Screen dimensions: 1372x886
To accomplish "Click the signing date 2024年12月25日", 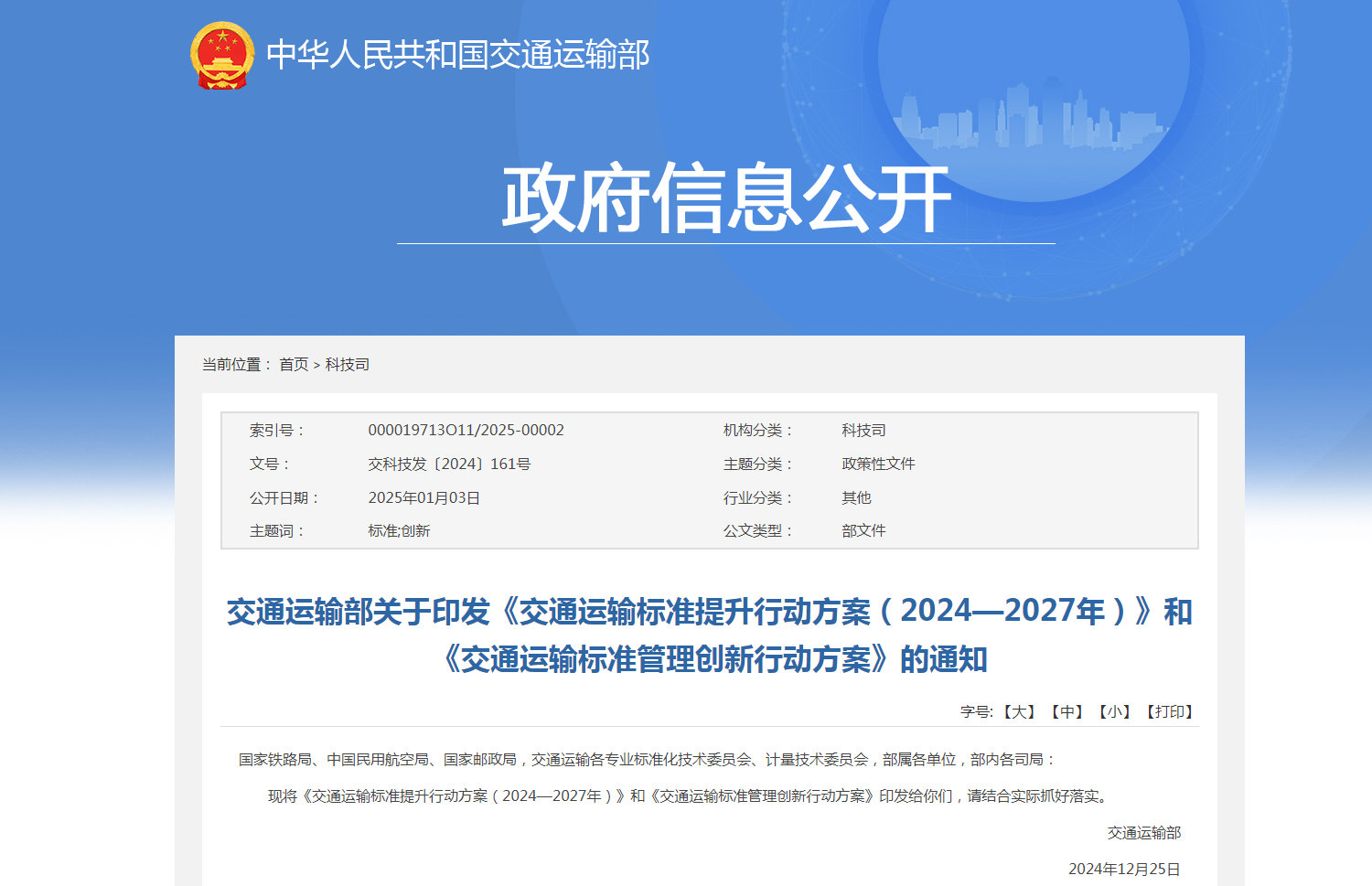I will (x=1124, y=870).
